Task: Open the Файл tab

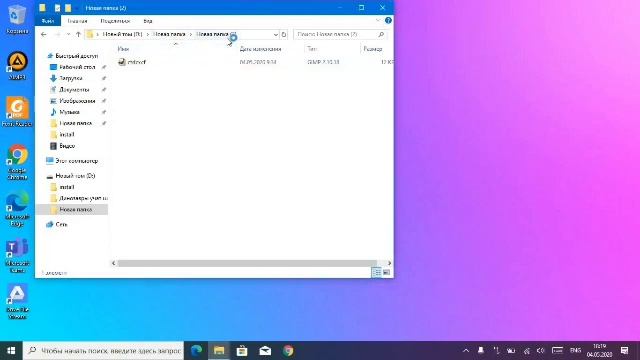Action: 48,20
